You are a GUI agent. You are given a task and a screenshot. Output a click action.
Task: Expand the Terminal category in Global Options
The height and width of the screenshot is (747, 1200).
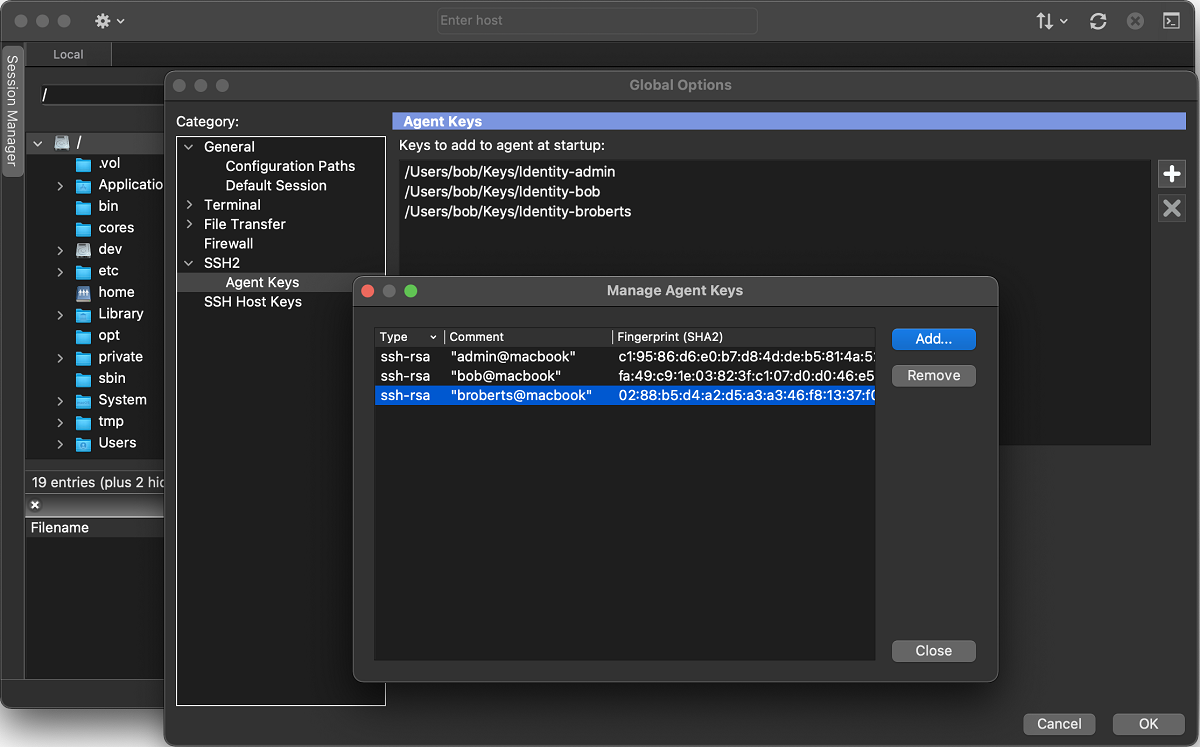coord(188,204)
